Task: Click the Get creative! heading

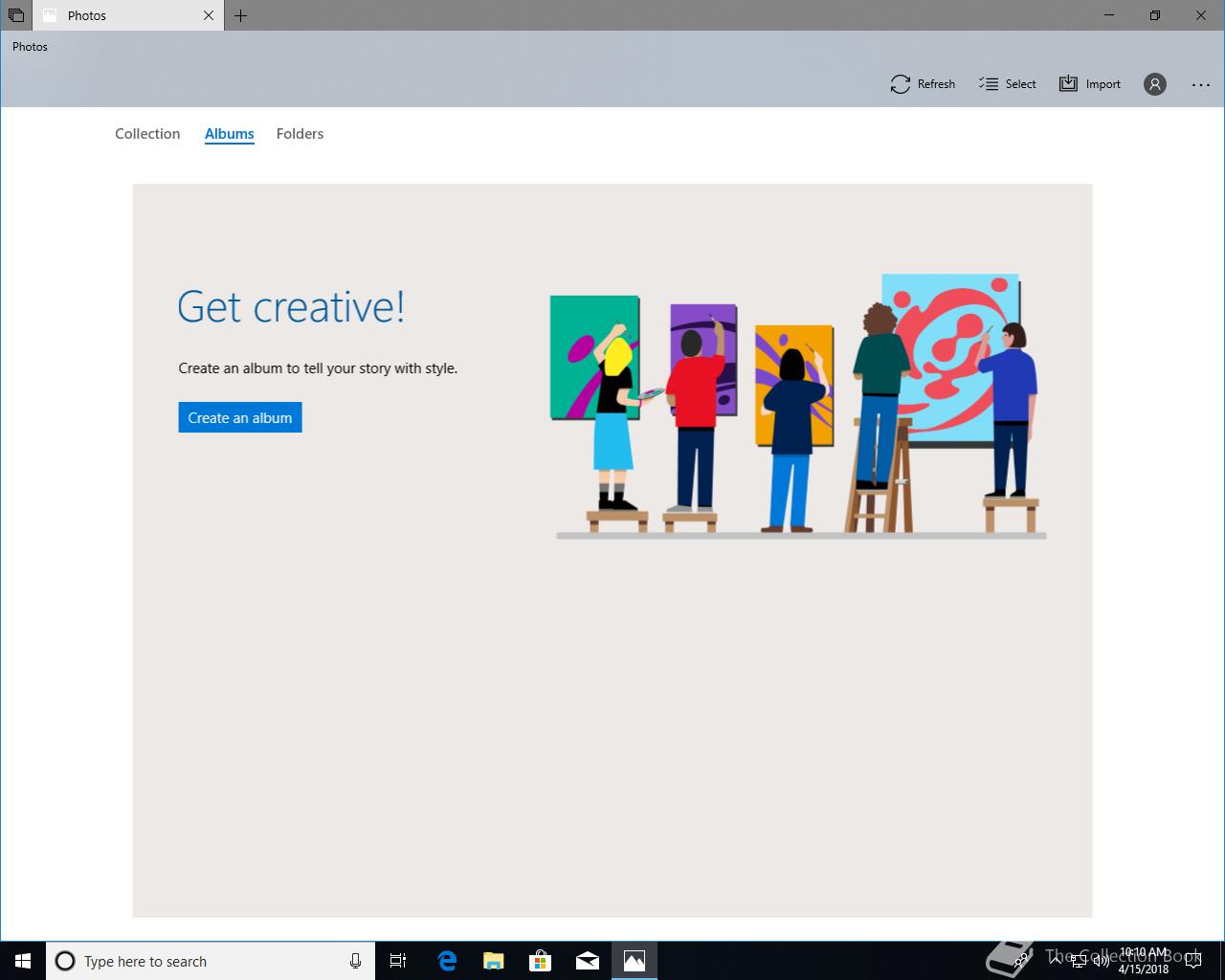Action: click(292, 307)
